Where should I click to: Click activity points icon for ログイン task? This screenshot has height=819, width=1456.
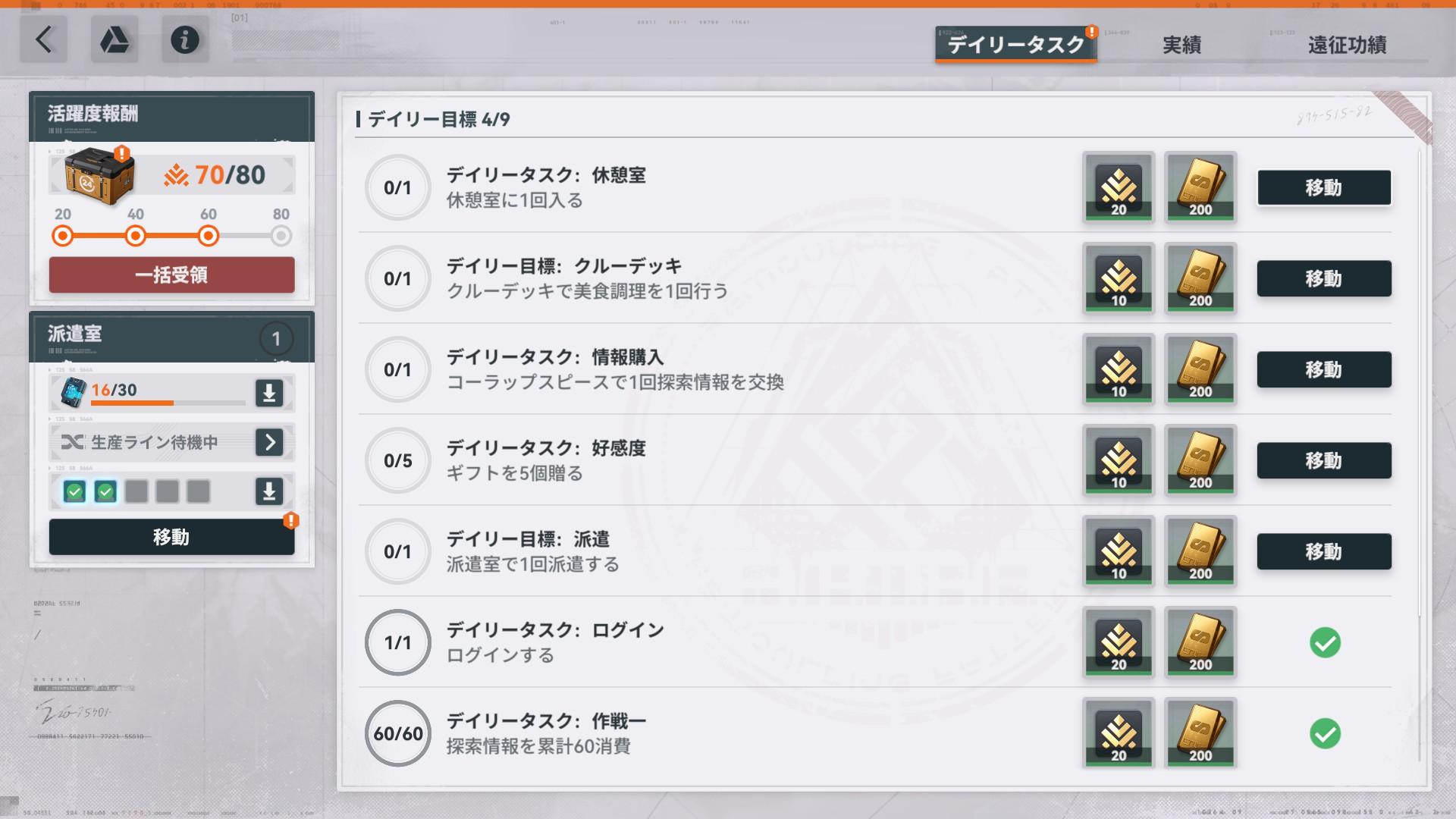pos(1119,642)
